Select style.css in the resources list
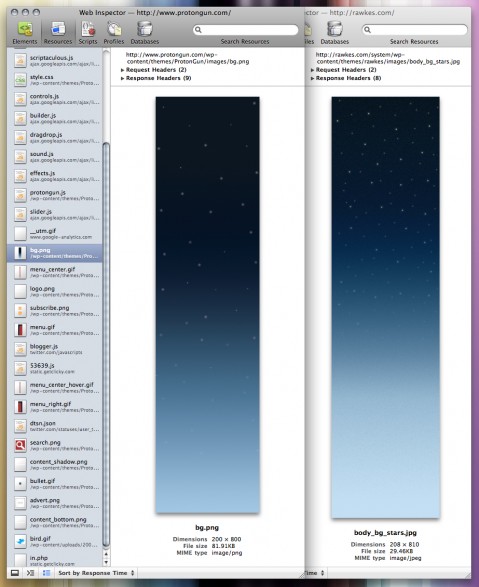Screen dimensions: 479x587 click(x=55, y=80)
